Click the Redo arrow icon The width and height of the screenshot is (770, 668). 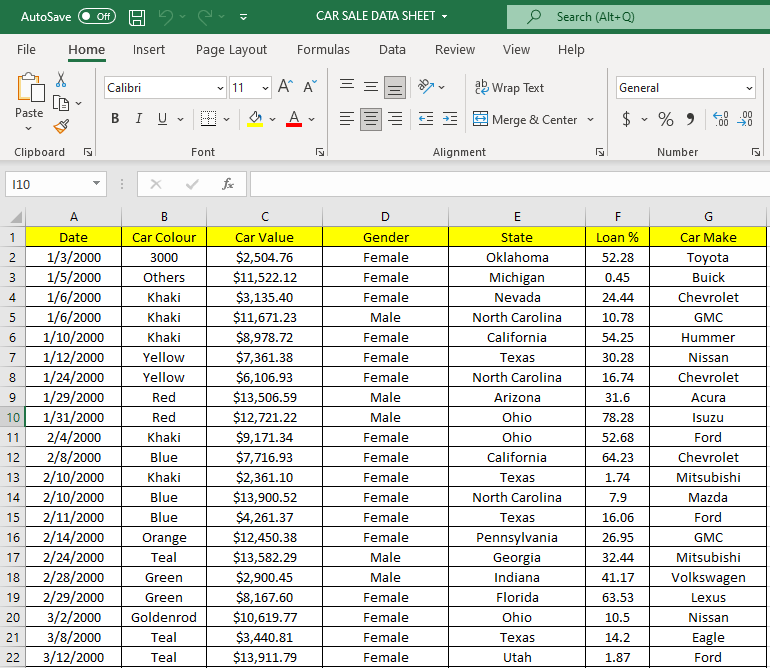coord(205,17)
